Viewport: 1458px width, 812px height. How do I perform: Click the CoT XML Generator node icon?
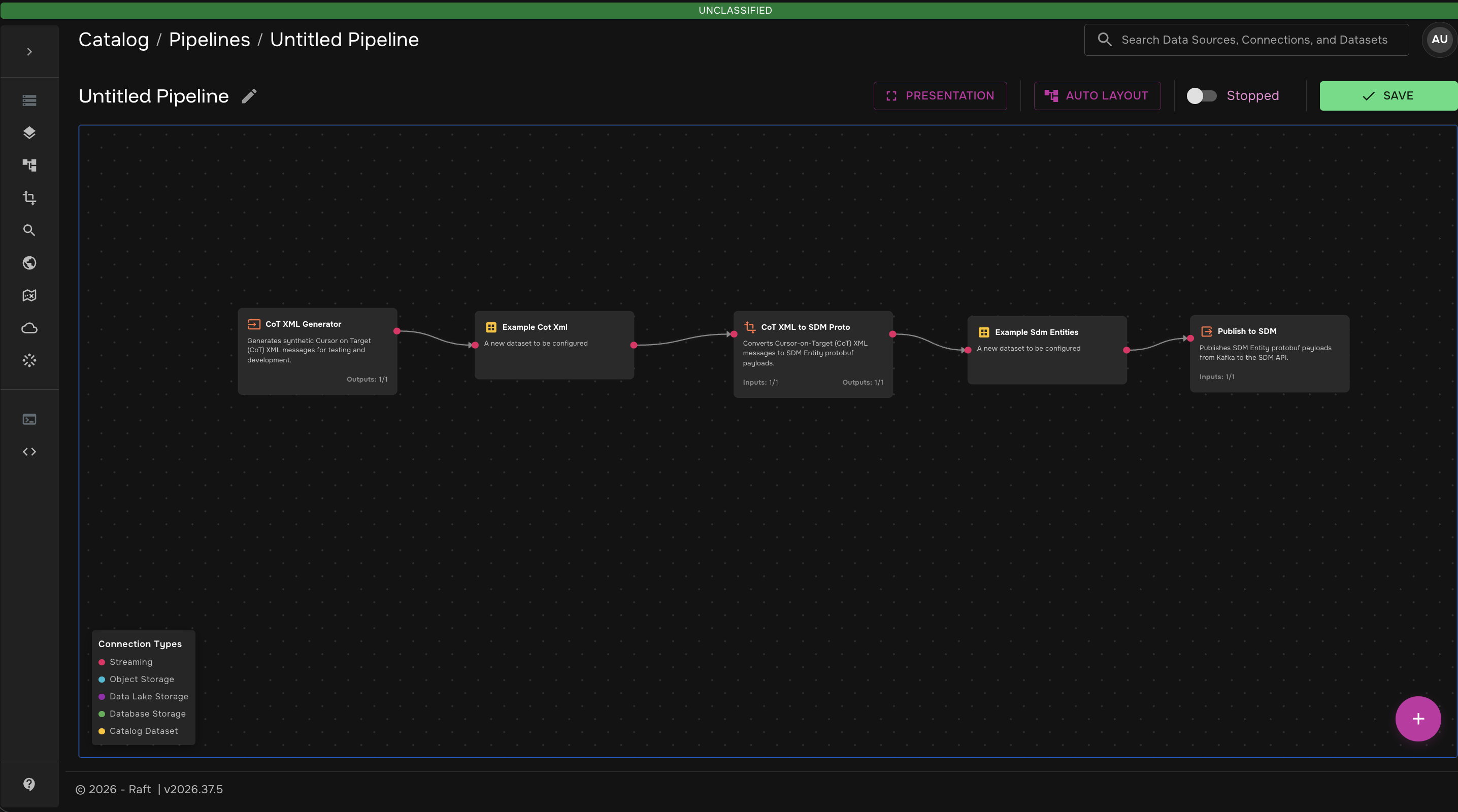pyautogui.click(x=254, y=324)
